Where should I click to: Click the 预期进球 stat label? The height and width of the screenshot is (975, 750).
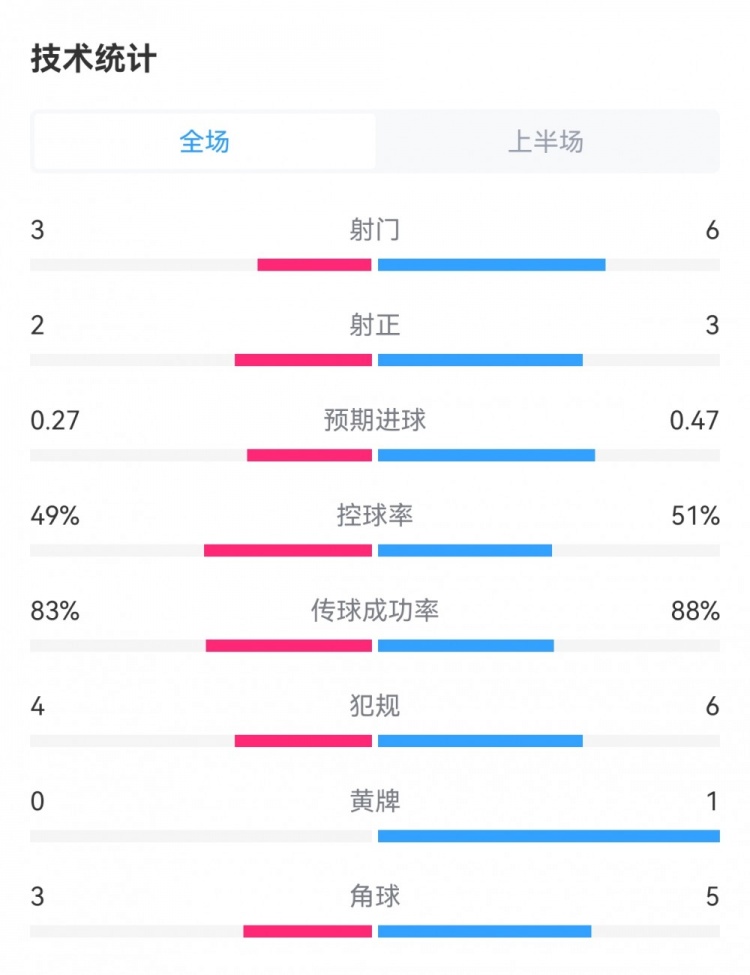pos(375,421)
